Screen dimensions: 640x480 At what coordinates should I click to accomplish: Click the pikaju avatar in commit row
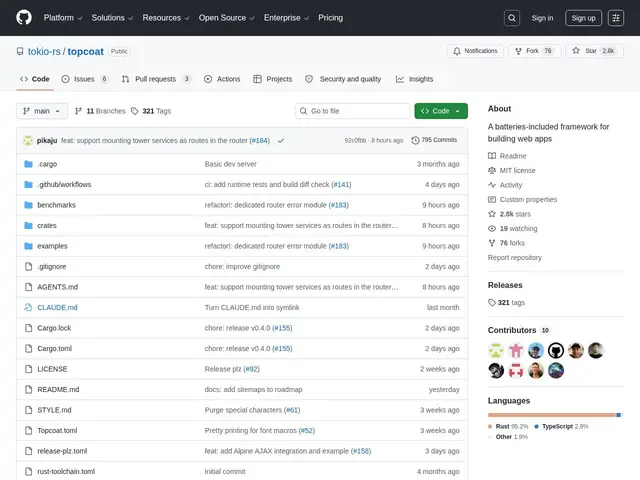tap(28, 140)
